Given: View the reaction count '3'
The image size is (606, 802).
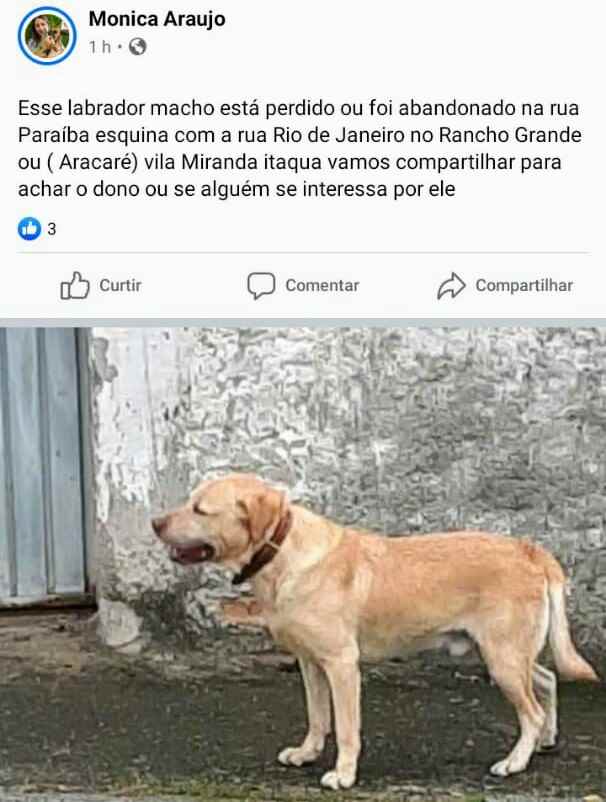Looking at the screenshot, I should click(52, 229).
